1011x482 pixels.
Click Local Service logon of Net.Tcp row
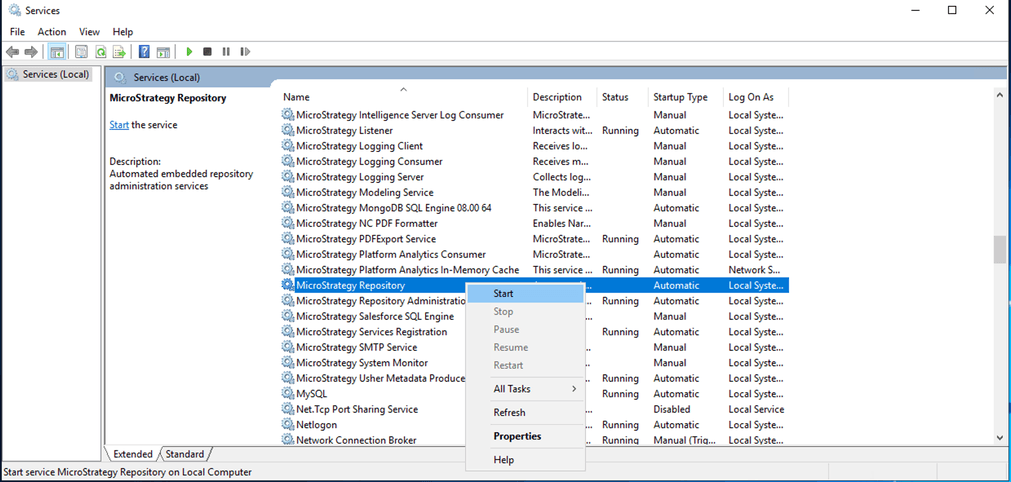pyautogui.click(x=756, y=409)
